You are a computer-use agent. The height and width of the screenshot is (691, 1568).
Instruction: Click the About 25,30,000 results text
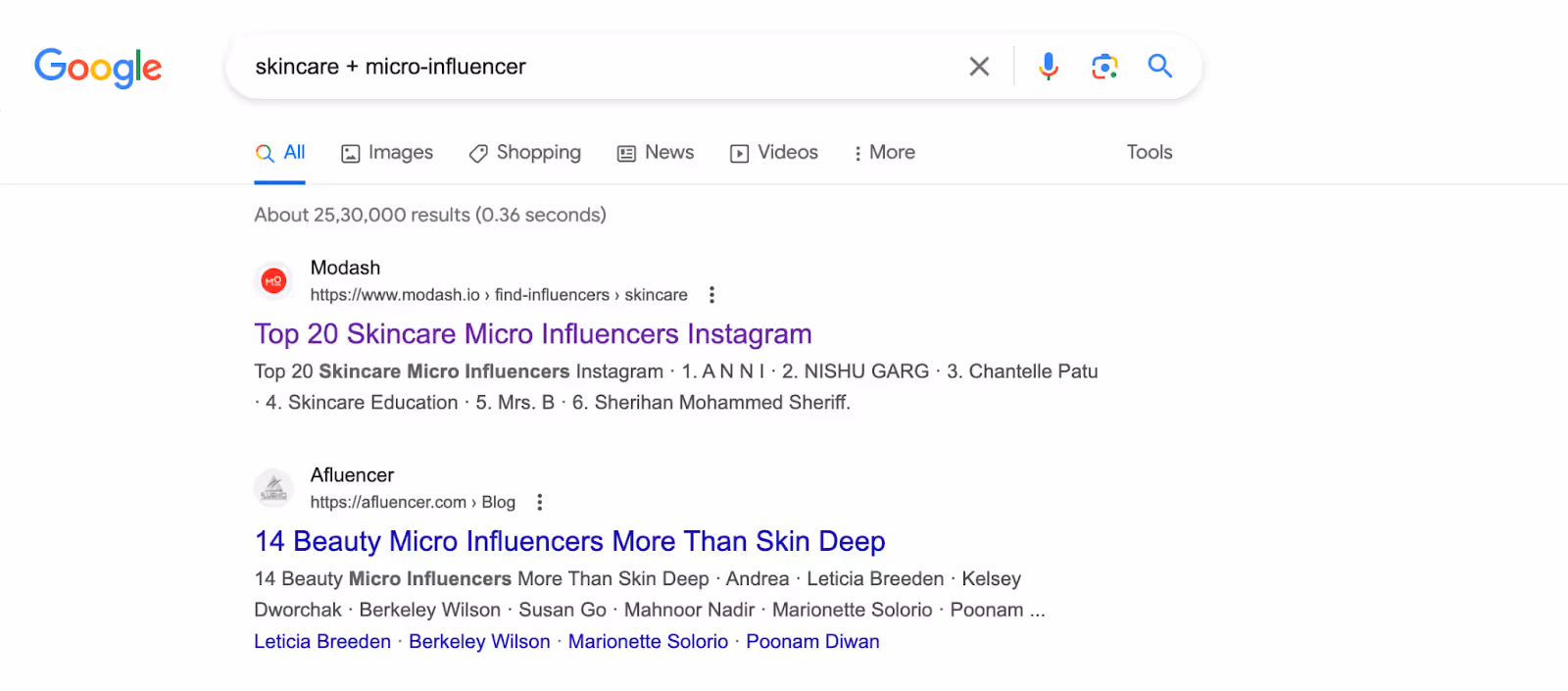pyautogui.click(x=430, y=215)
